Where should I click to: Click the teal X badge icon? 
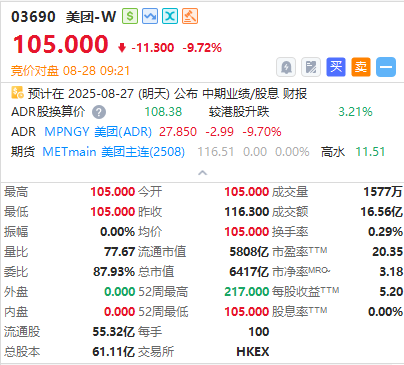point(170,16)
